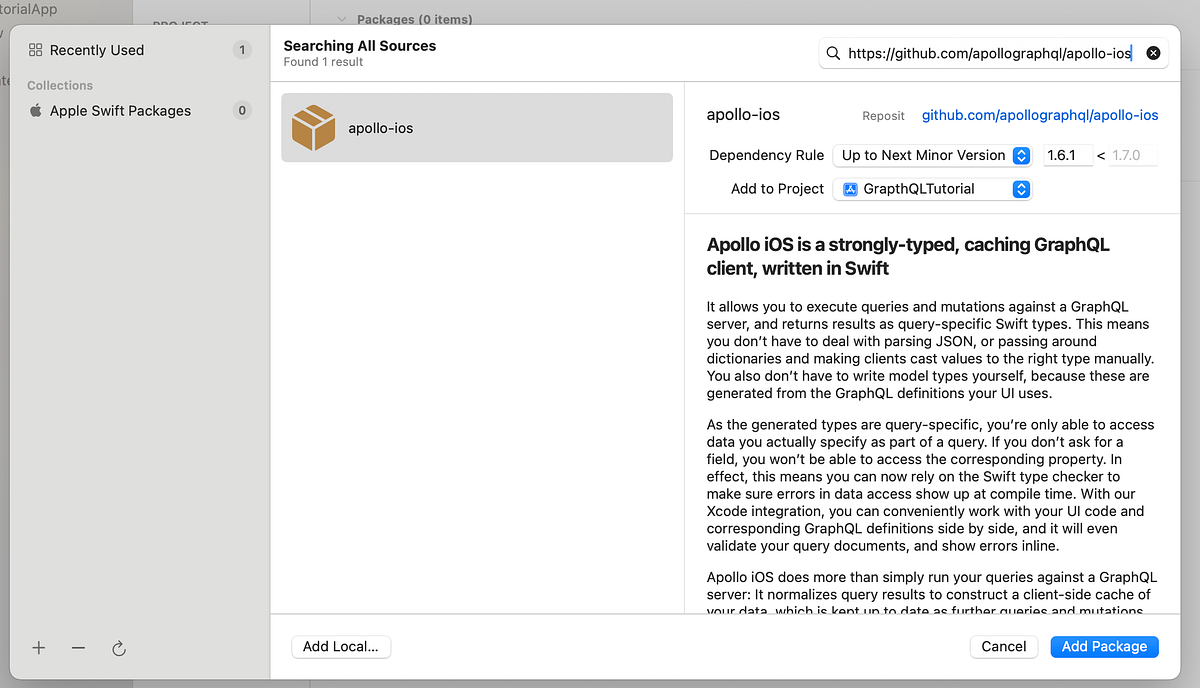Click the remove (−) icon in bottom sidebar
Viewport: 1200px width, 688px height.
(78, 648)
